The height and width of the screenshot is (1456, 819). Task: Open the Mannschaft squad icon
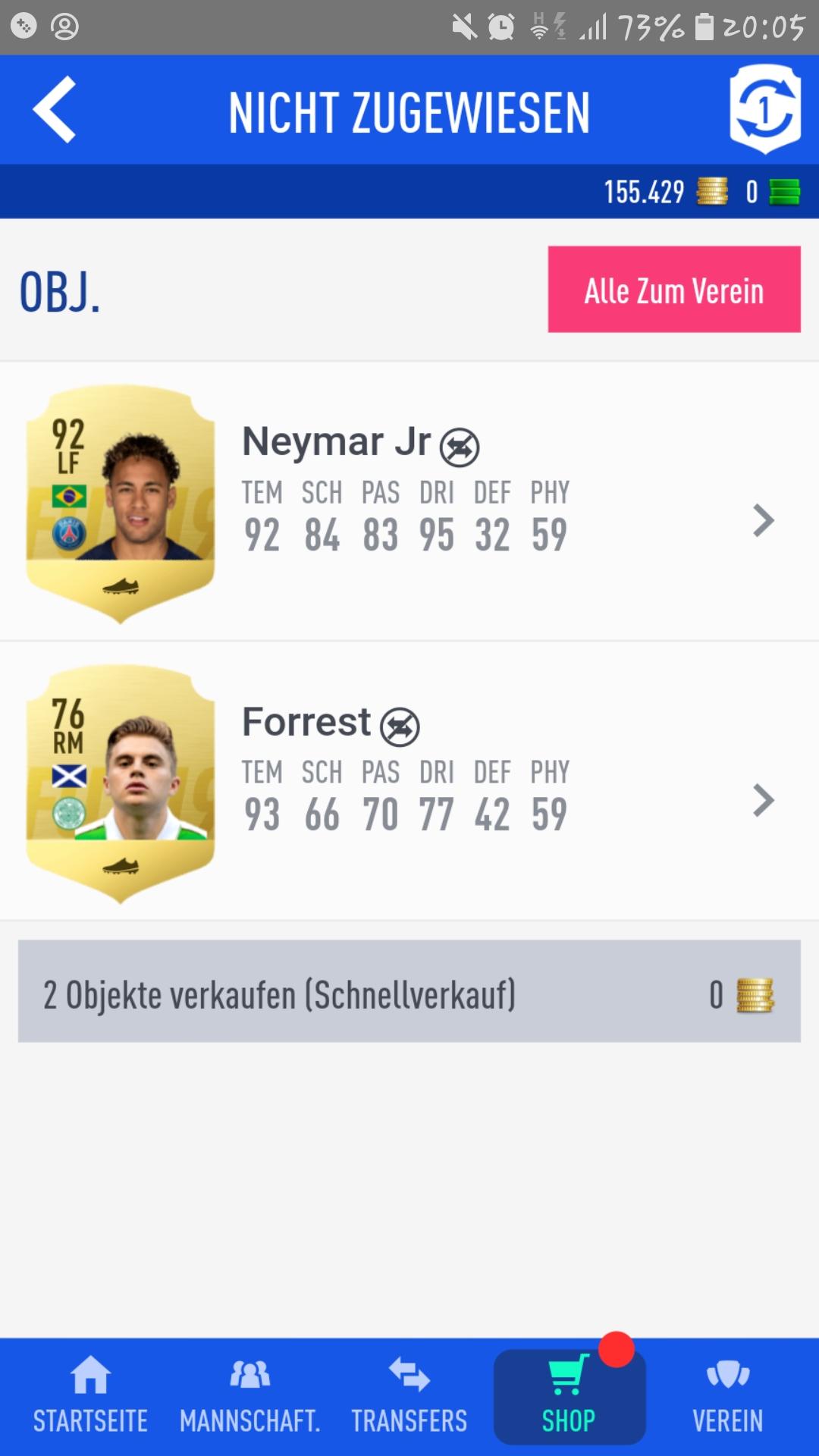pyautogui.click(x=249, y=1374)
